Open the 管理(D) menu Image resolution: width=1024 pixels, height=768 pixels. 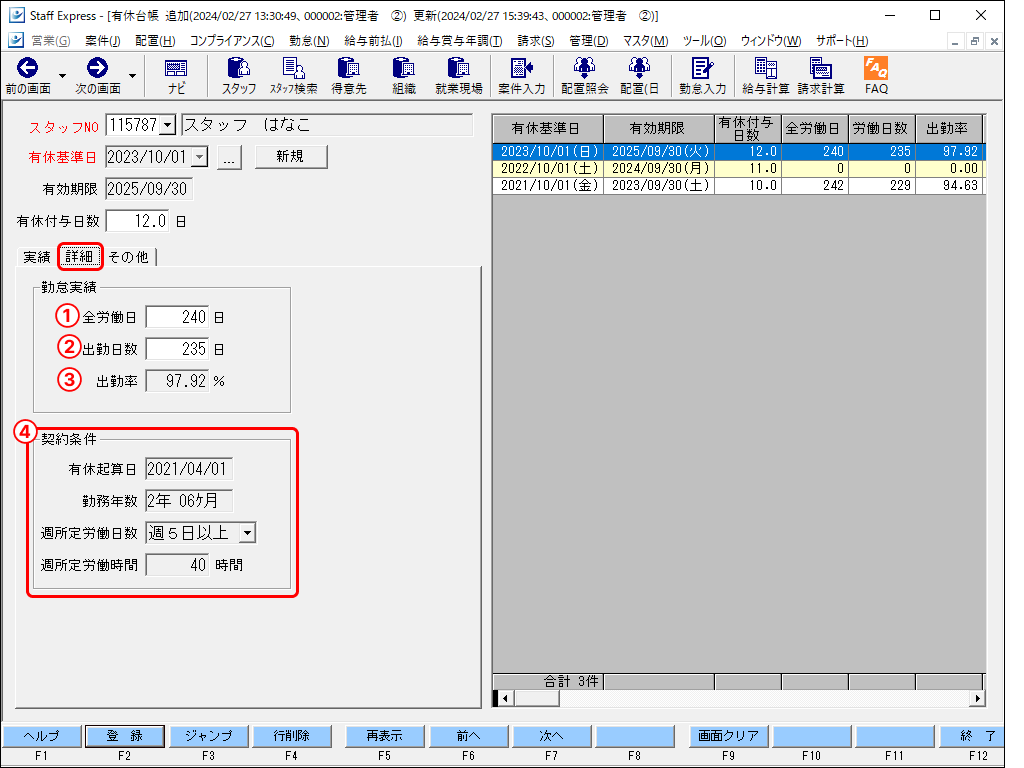point(588,40)
